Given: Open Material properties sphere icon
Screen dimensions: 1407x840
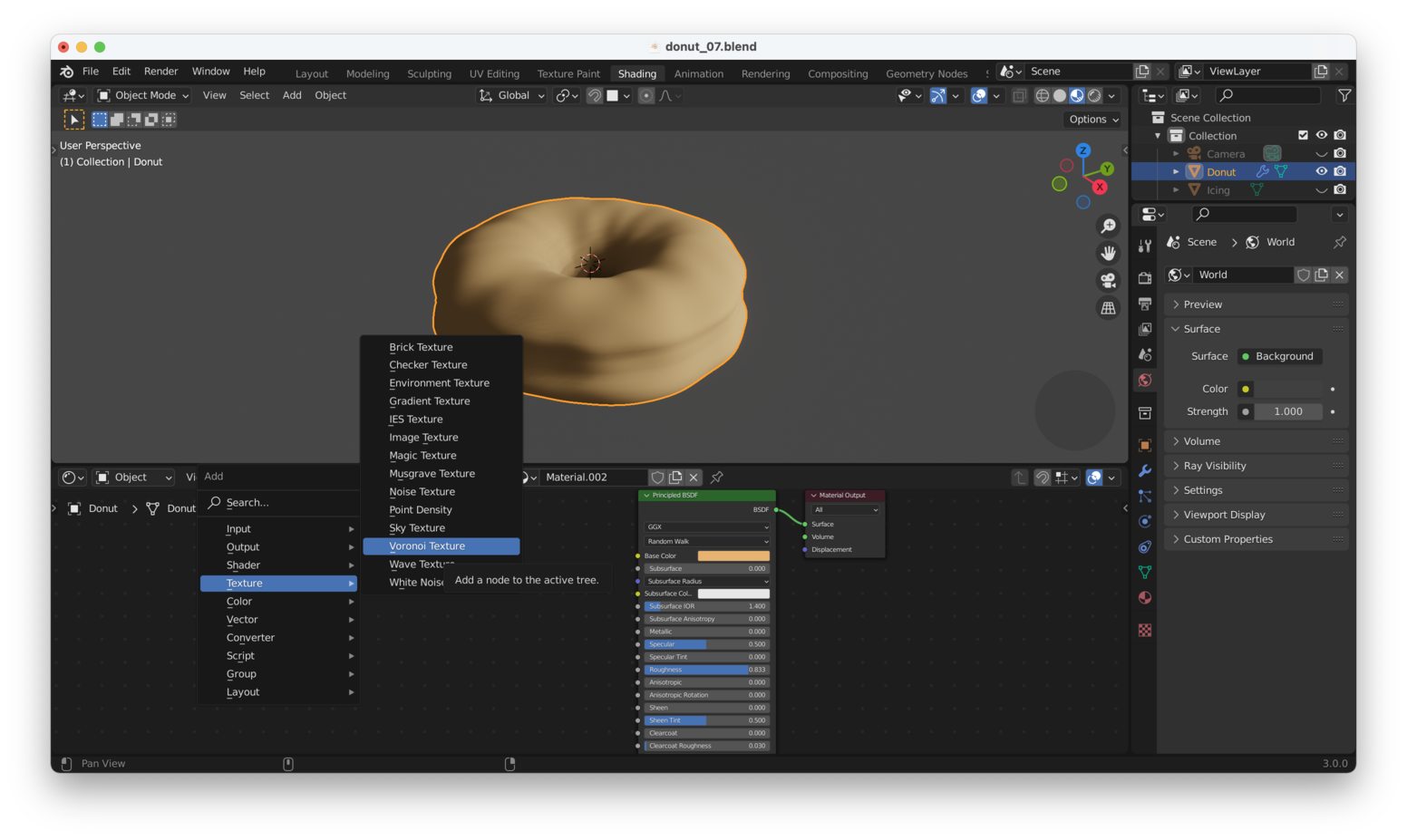Looking at the screenshot, I should point(1145,597).
